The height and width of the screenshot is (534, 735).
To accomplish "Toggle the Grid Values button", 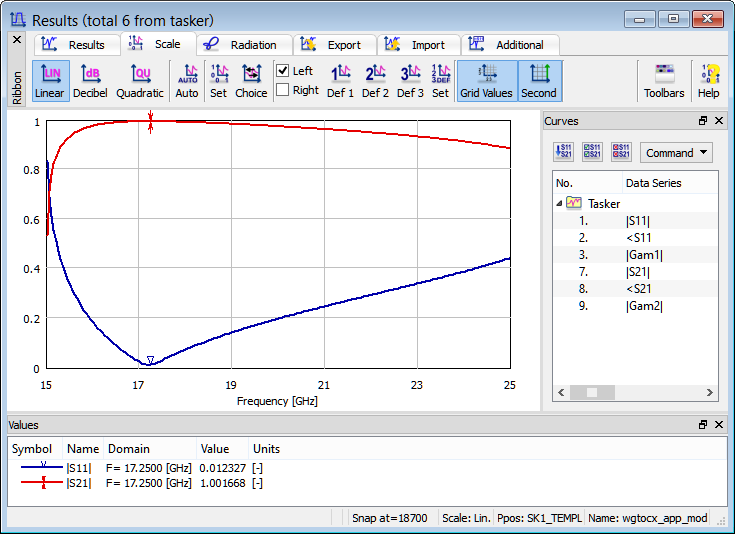I will pos(486,80).
